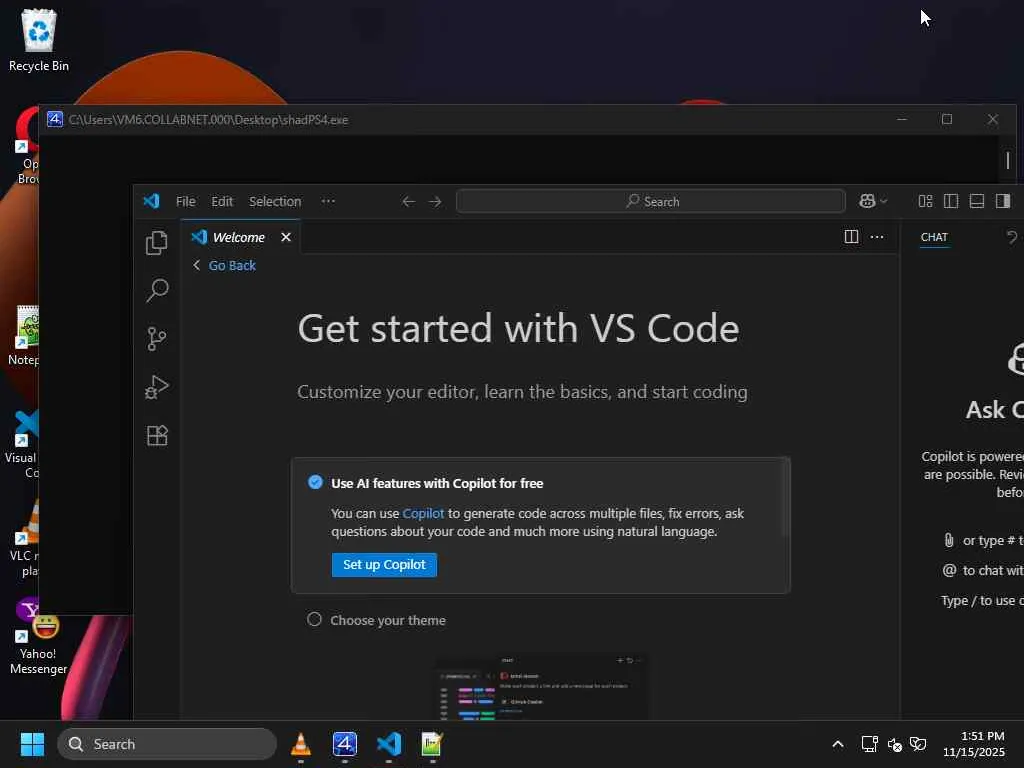This screenshot has height=768, width=1024.
Task: Click the shadPS4 window scrollbar
Action: pos(1008,160)
